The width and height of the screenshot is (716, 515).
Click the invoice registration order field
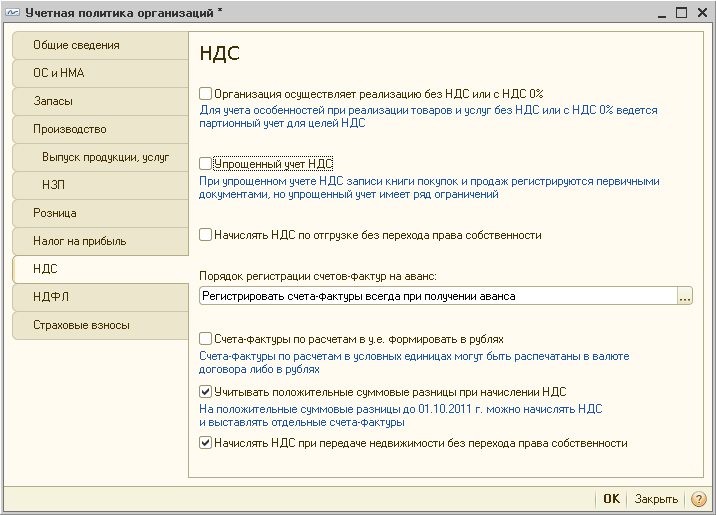437,296
